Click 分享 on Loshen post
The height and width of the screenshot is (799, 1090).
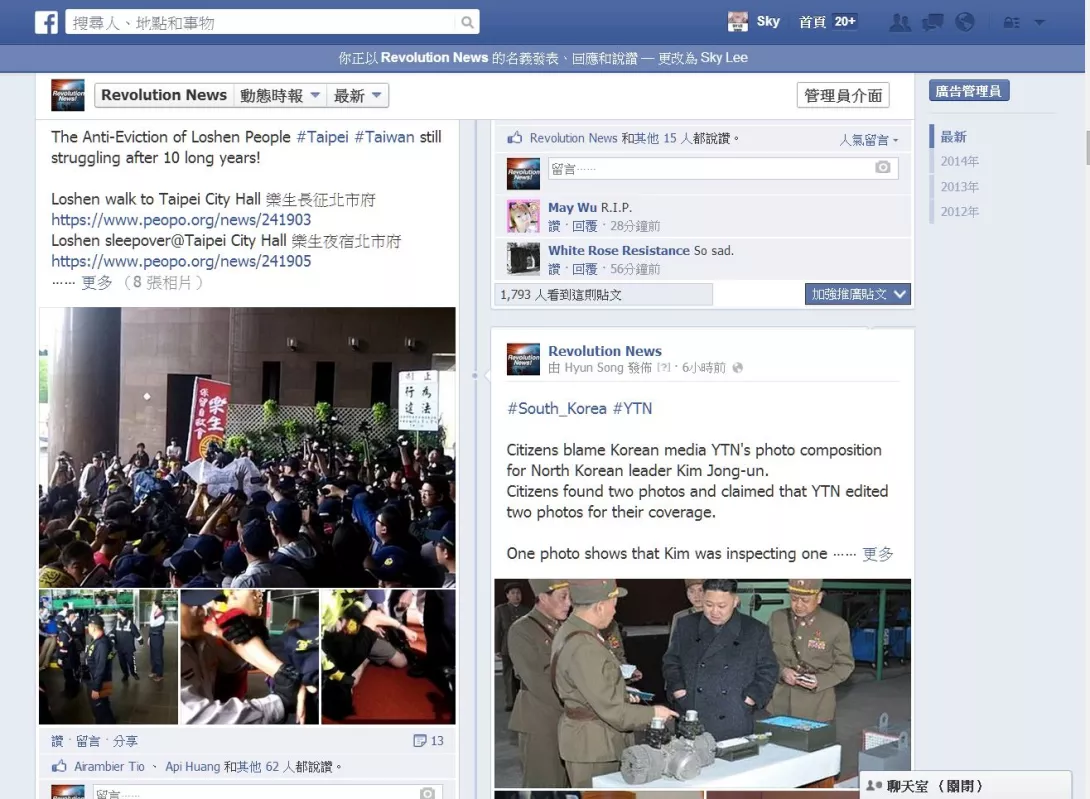(x=125, y=741)
